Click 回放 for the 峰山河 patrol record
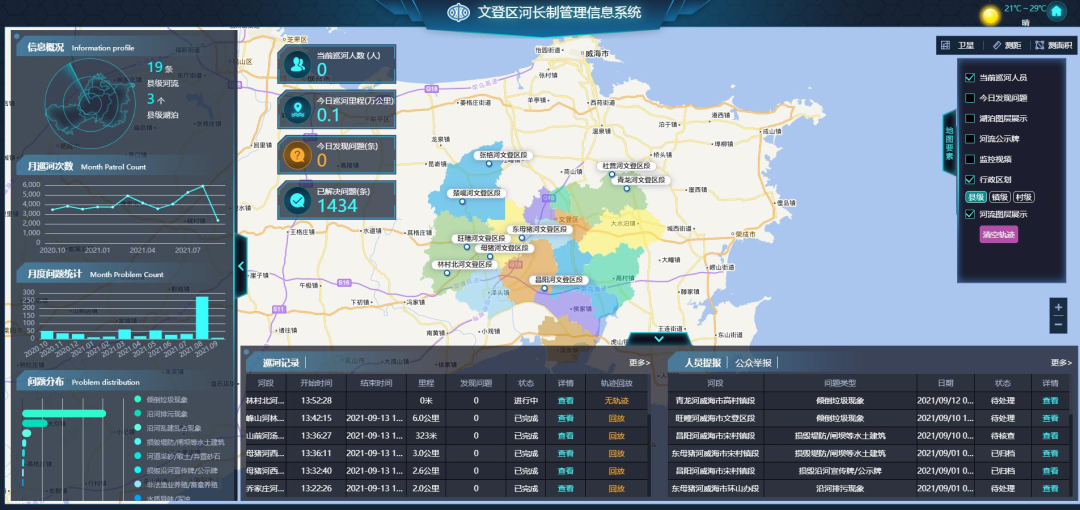This screenshot has height=510, width=1080. (616, 418)
